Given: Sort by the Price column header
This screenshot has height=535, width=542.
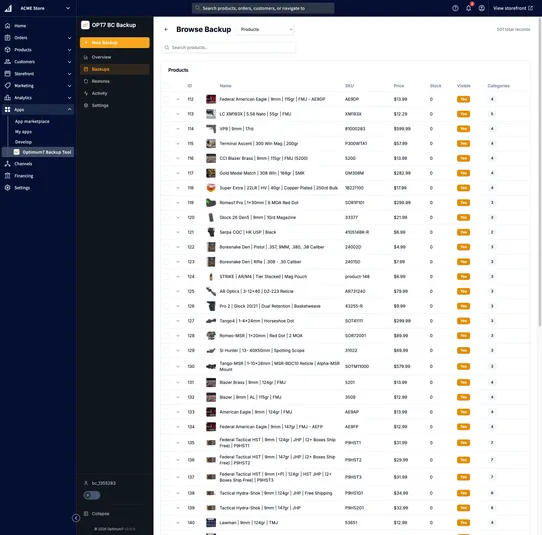Looking at the screenshot, I should (399, 86).
